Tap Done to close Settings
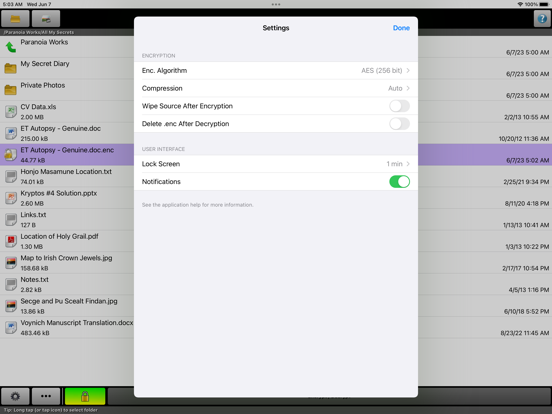This screenshot has height=414, width=552. coord(401,28)
